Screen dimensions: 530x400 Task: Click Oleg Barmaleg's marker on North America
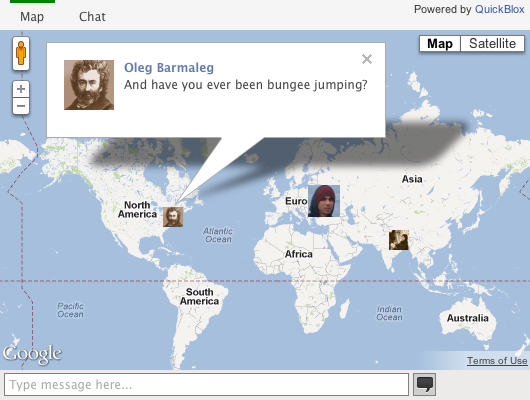click(173, 217)
